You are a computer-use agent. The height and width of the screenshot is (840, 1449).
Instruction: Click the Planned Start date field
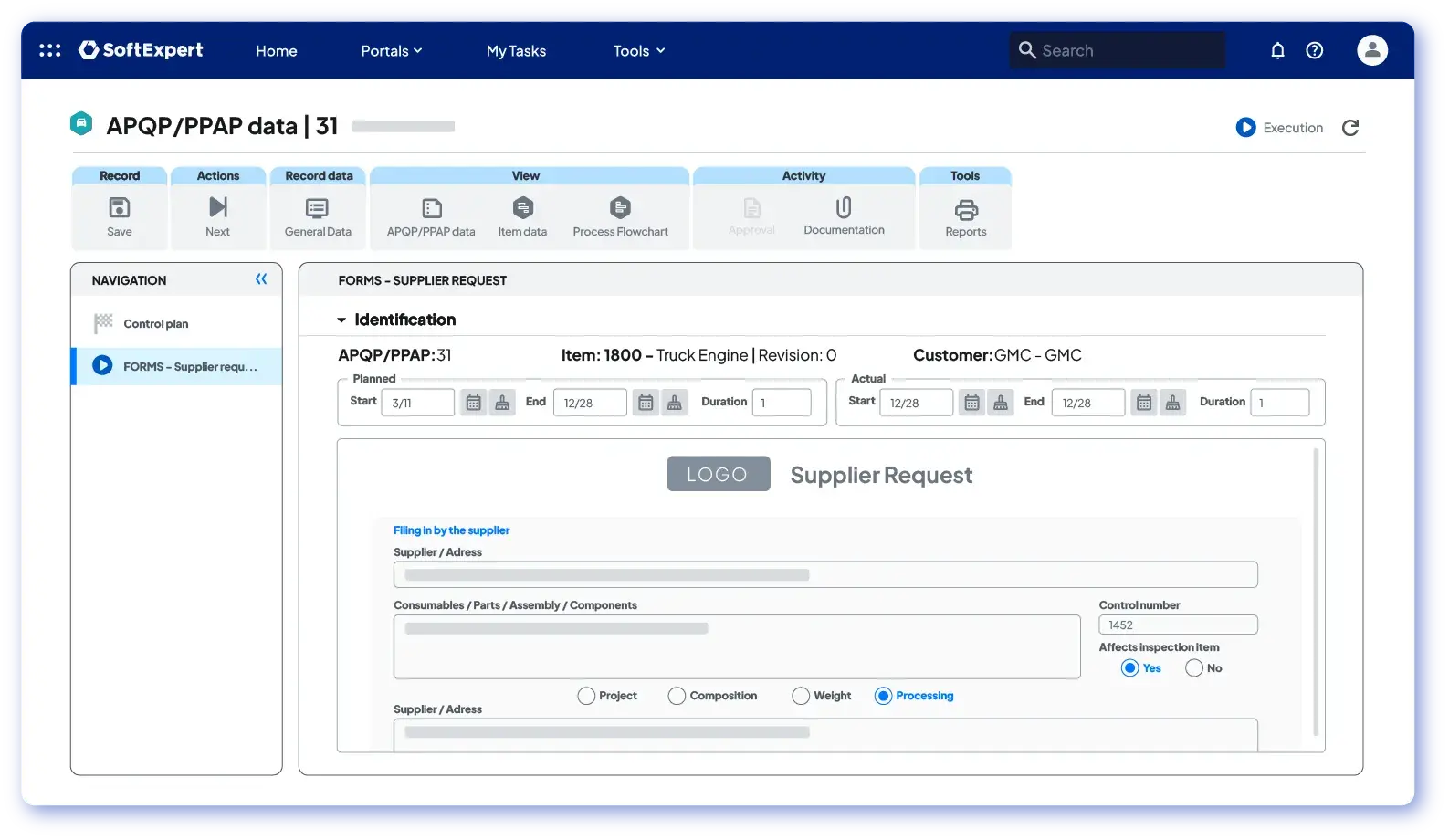coord(417,403)
